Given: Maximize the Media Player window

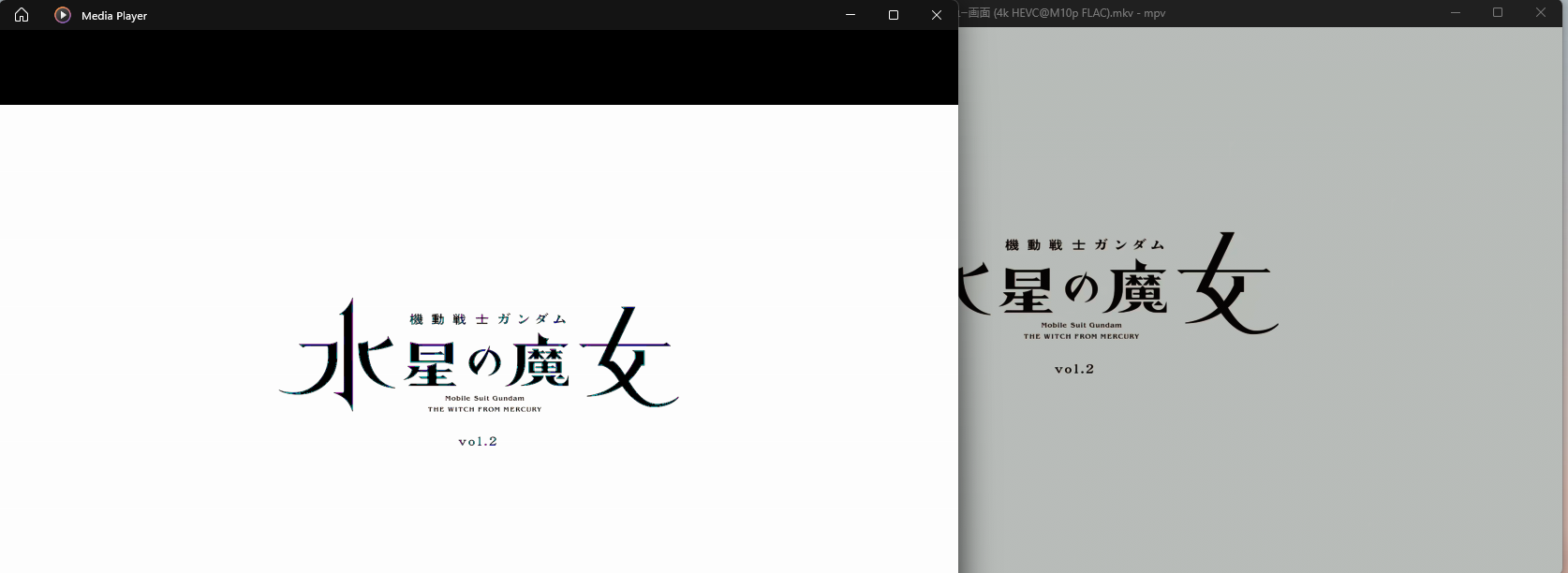Looking at the screenshot, I should pyautogui.click(x=894, y=15).
